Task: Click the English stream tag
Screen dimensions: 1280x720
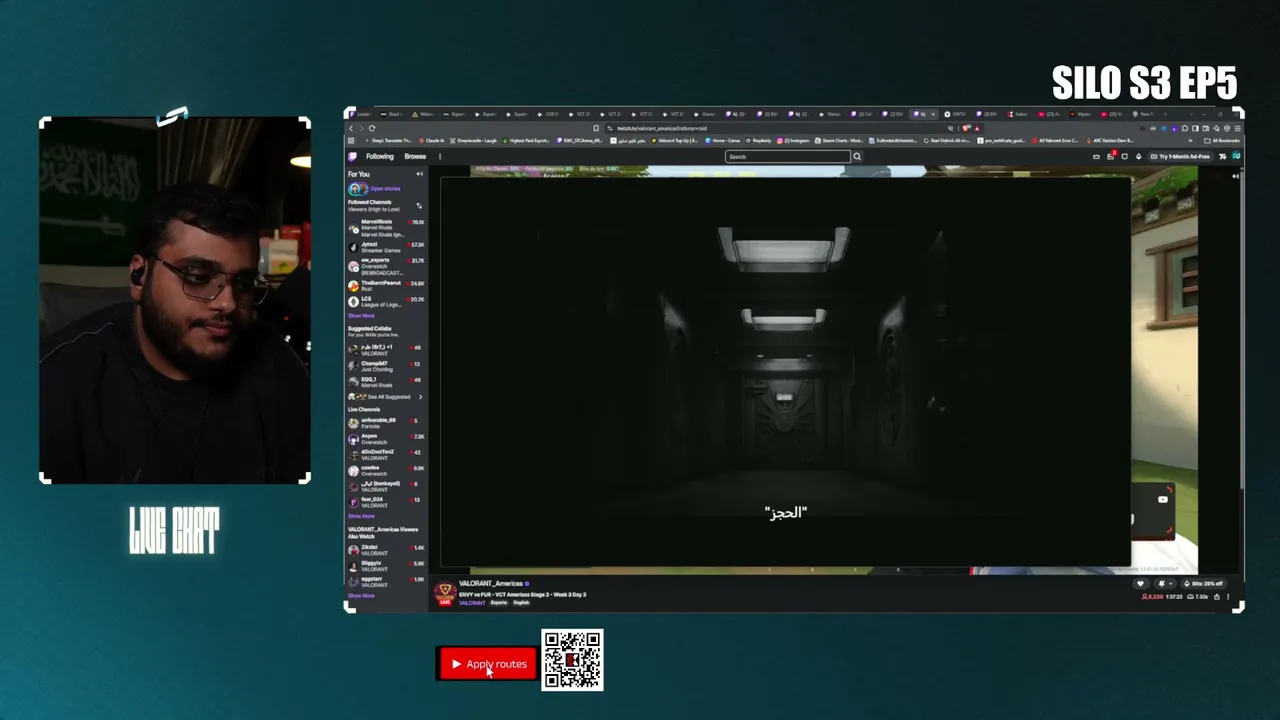Action: tap(521, 603)
